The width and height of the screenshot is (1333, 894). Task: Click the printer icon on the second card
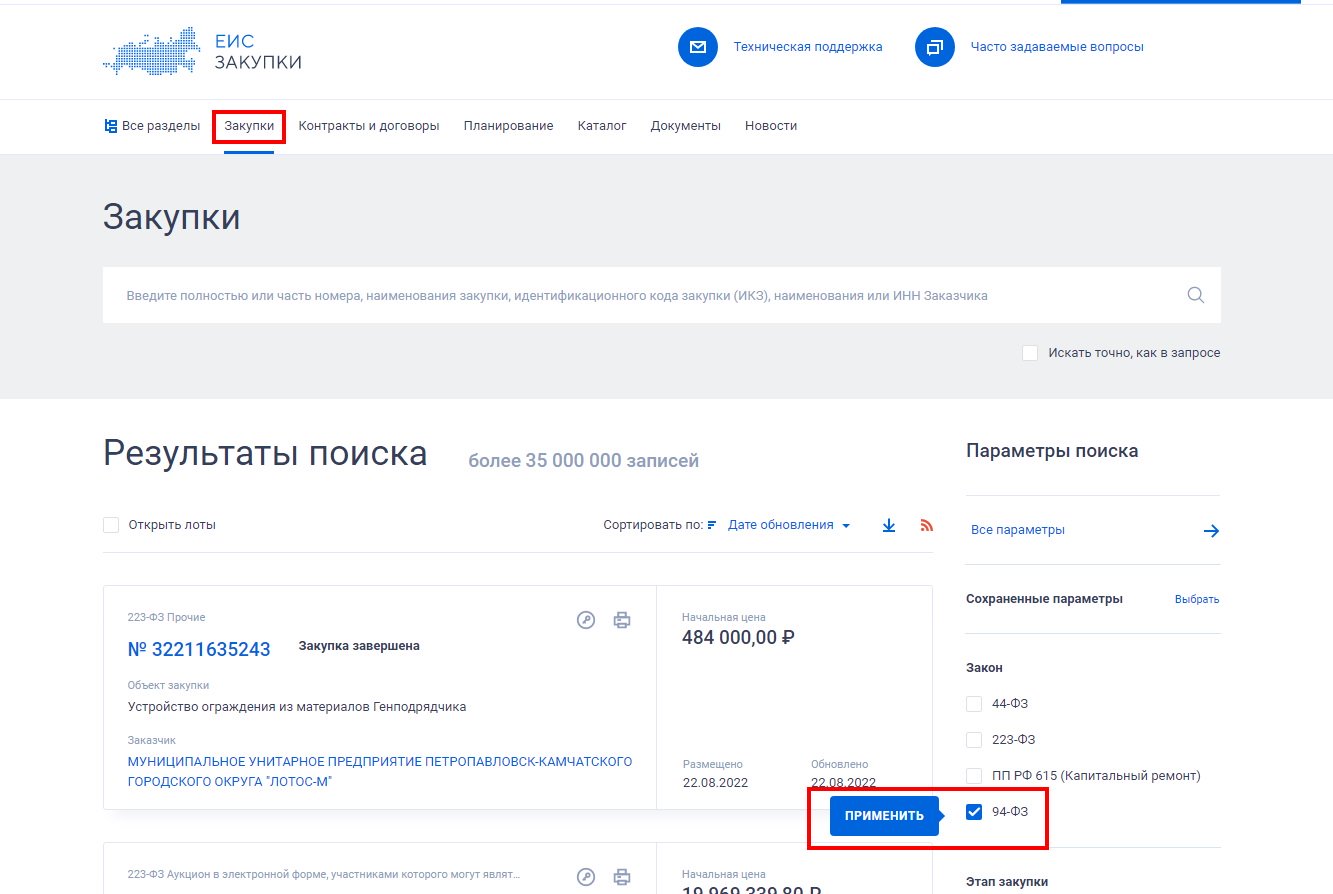click(x=622, y=877)
